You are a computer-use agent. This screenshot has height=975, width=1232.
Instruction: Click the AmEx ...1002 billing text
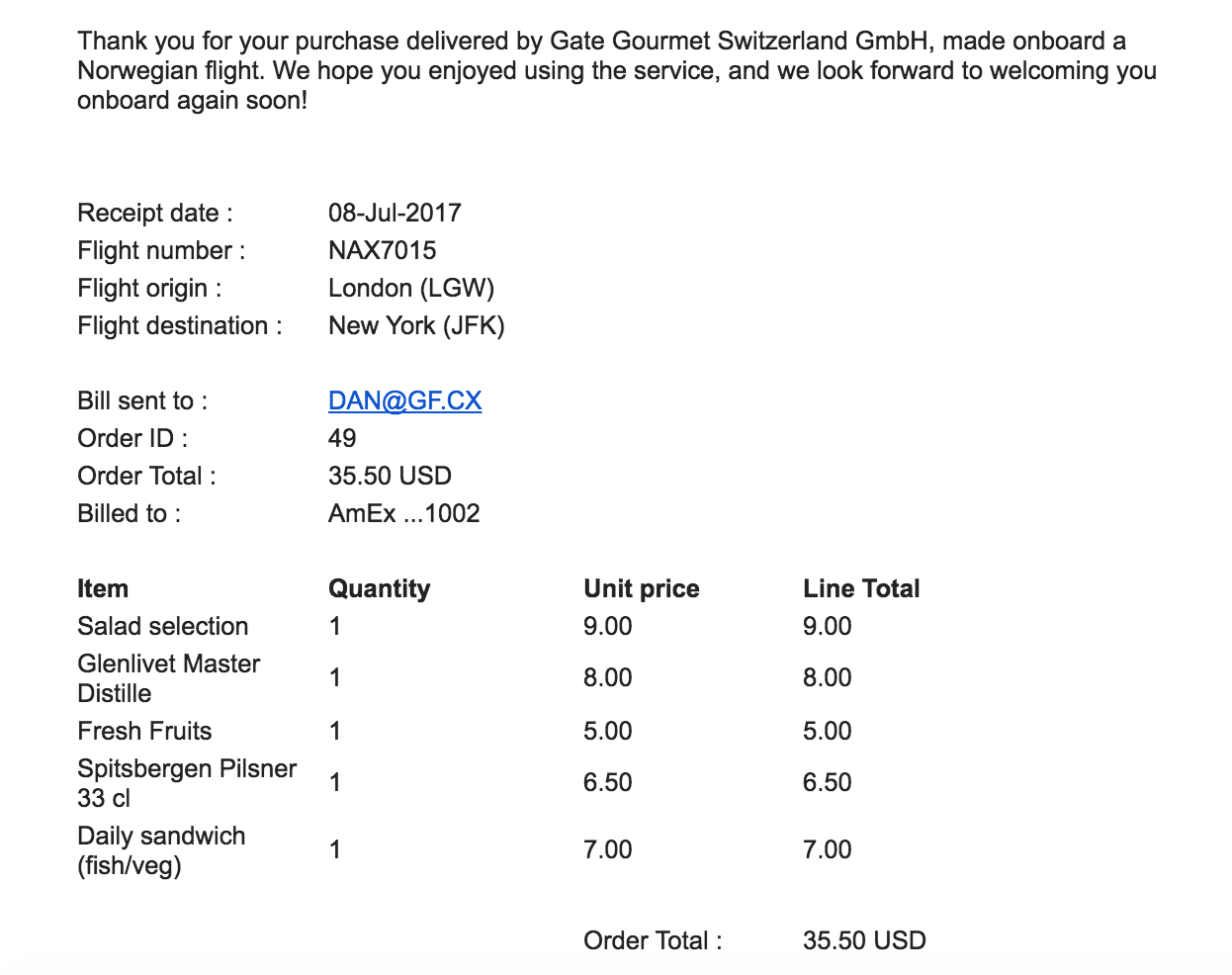tap(403, 513)
